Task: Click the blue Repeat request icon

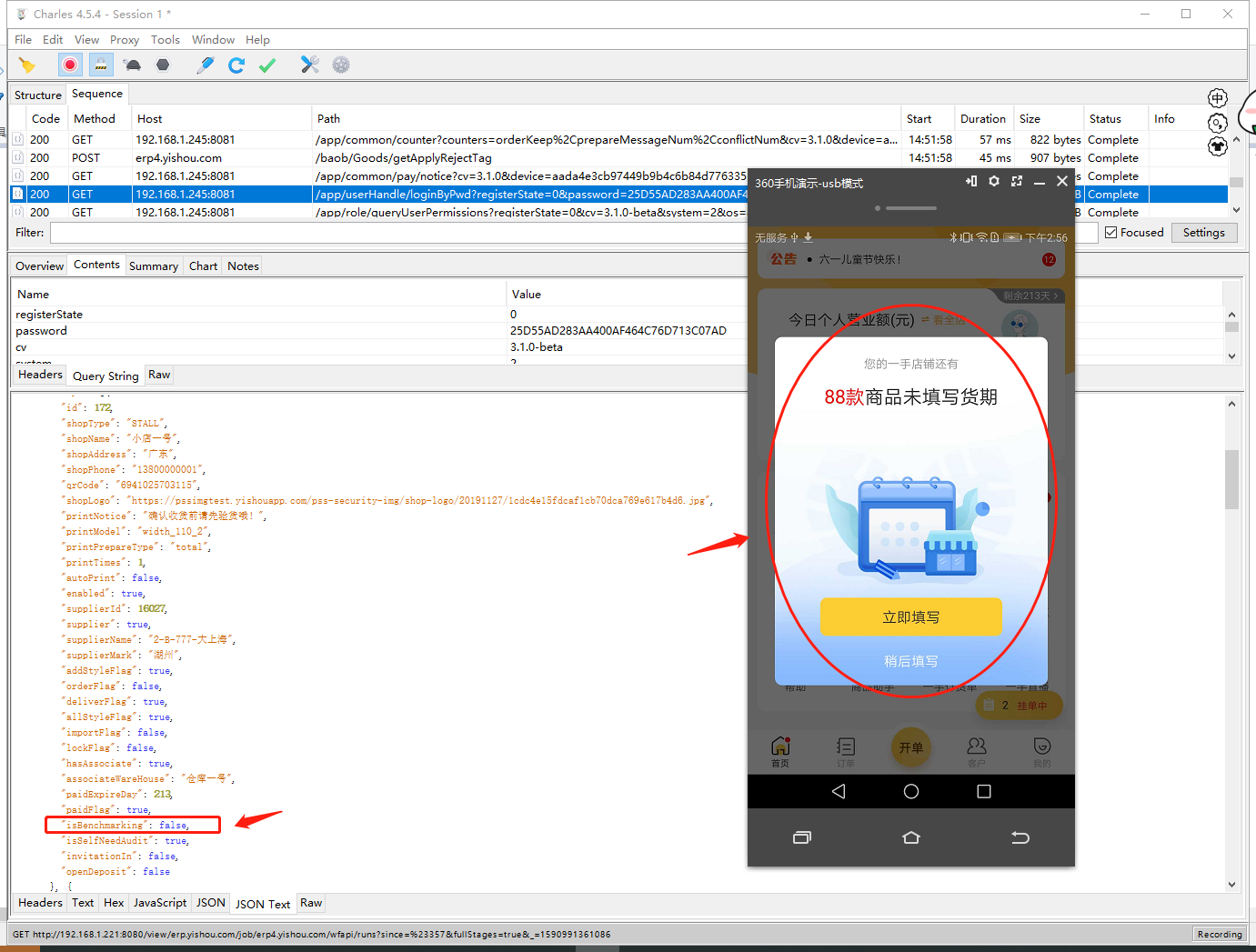Action: click(236, 65)
